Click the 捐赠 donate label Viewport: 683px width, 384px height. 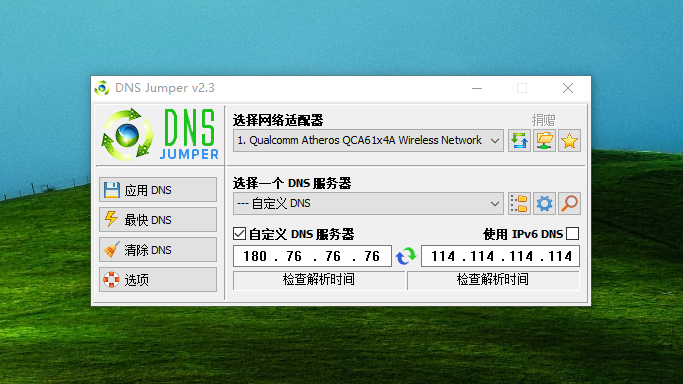[x=543, y=120]
